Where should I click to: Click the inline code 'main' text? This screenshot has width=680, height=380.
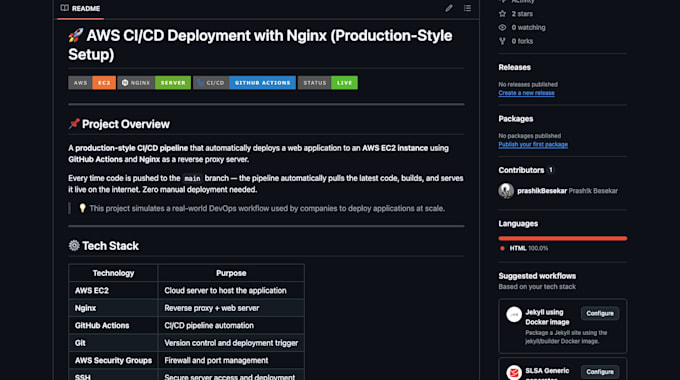tap(192, 178)
